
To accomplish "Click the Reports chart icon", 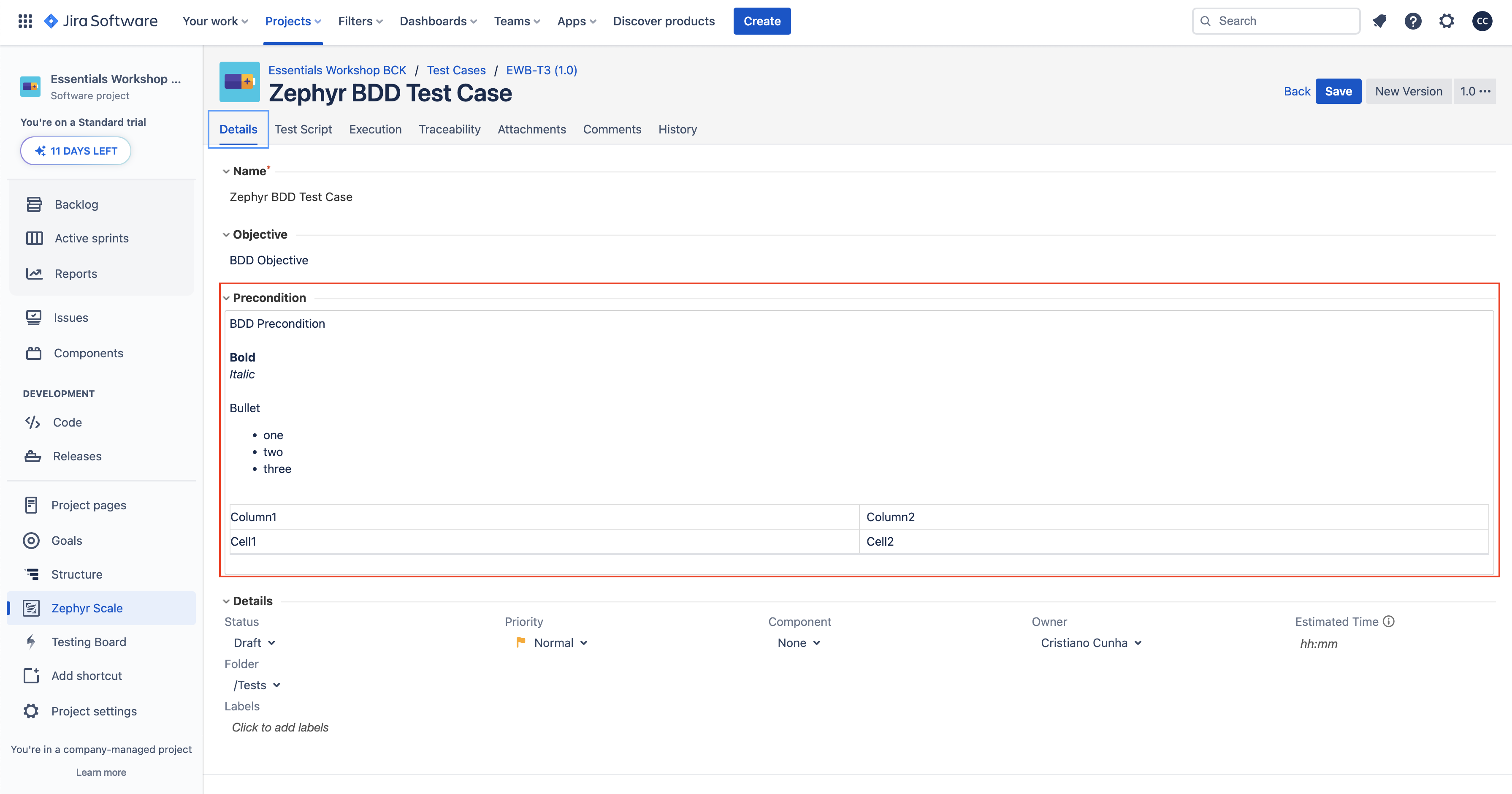I will (x=34, y=274).
